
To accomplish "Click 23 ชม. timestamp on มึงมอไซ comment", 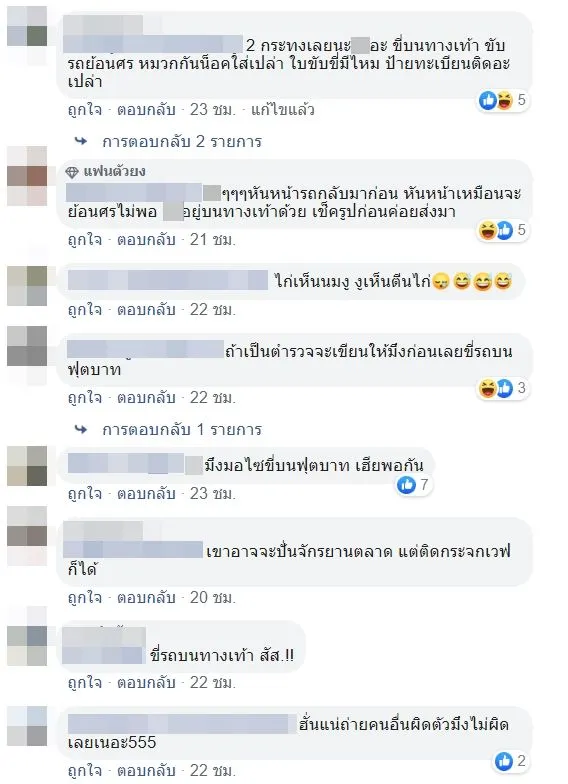I will [x=212, y=494].
